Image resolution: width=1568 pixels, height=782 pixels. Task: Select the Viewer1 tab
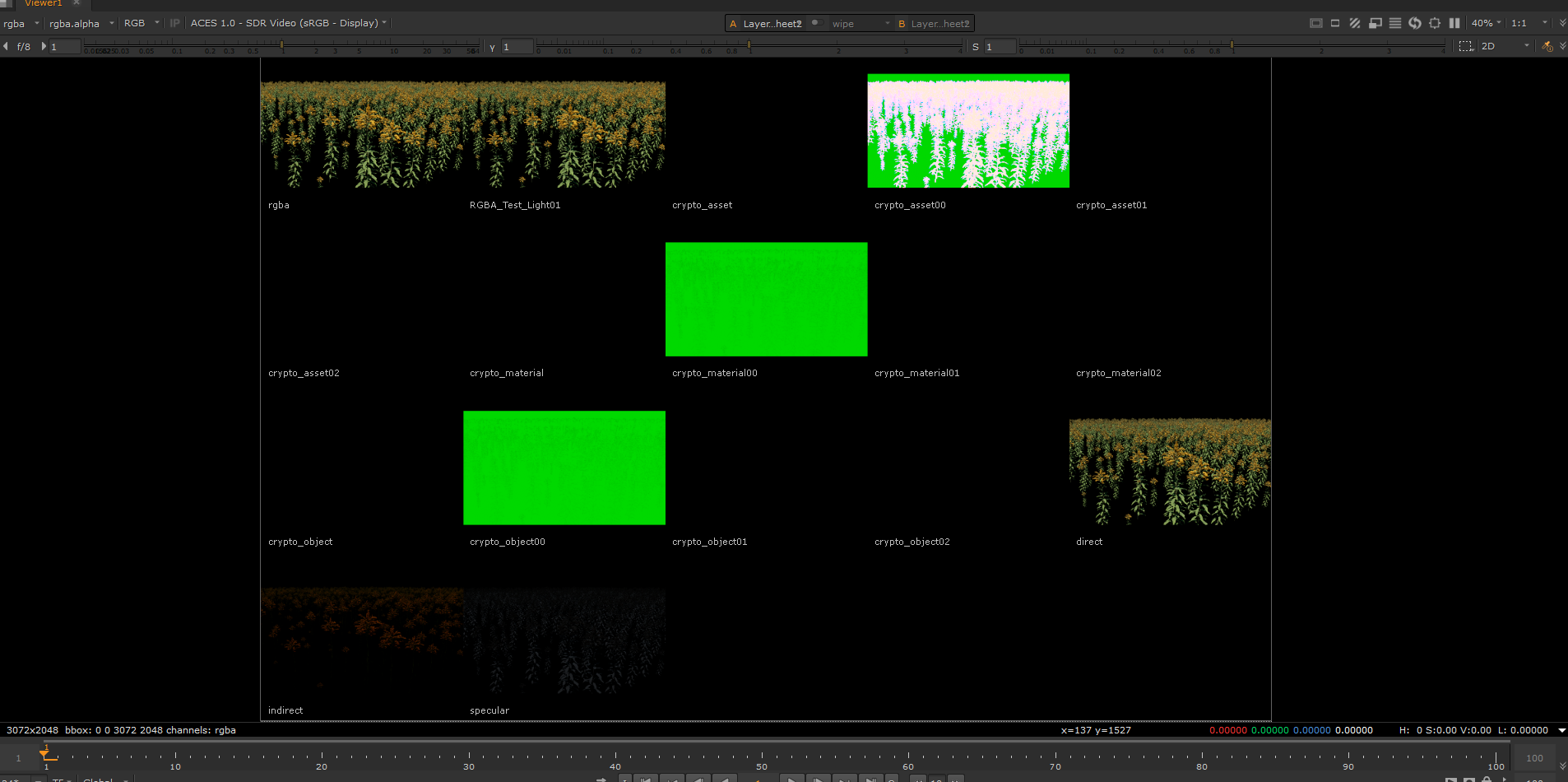point(44,3)
